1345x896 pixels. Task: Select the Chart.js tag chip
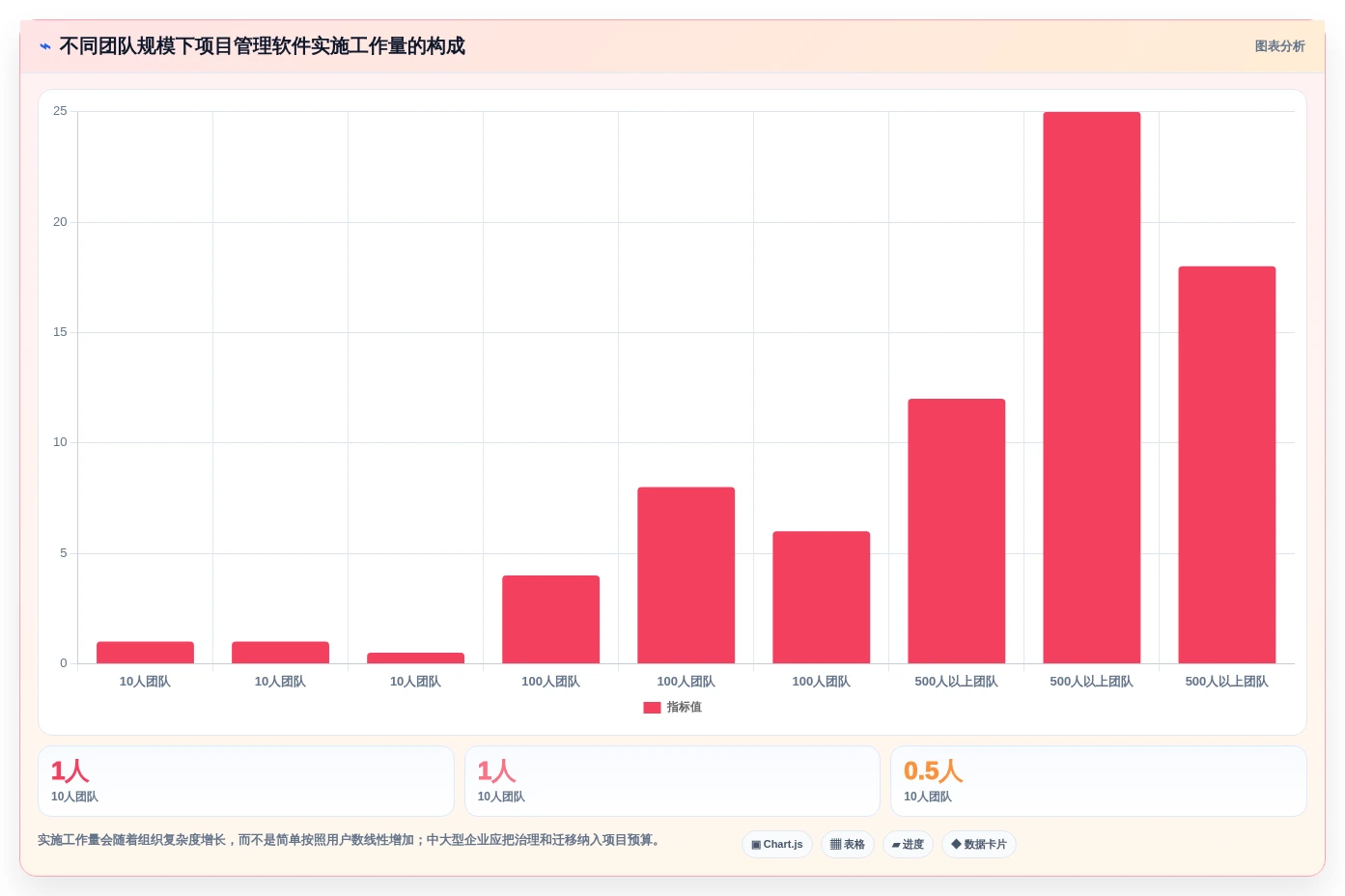[777, 845]
